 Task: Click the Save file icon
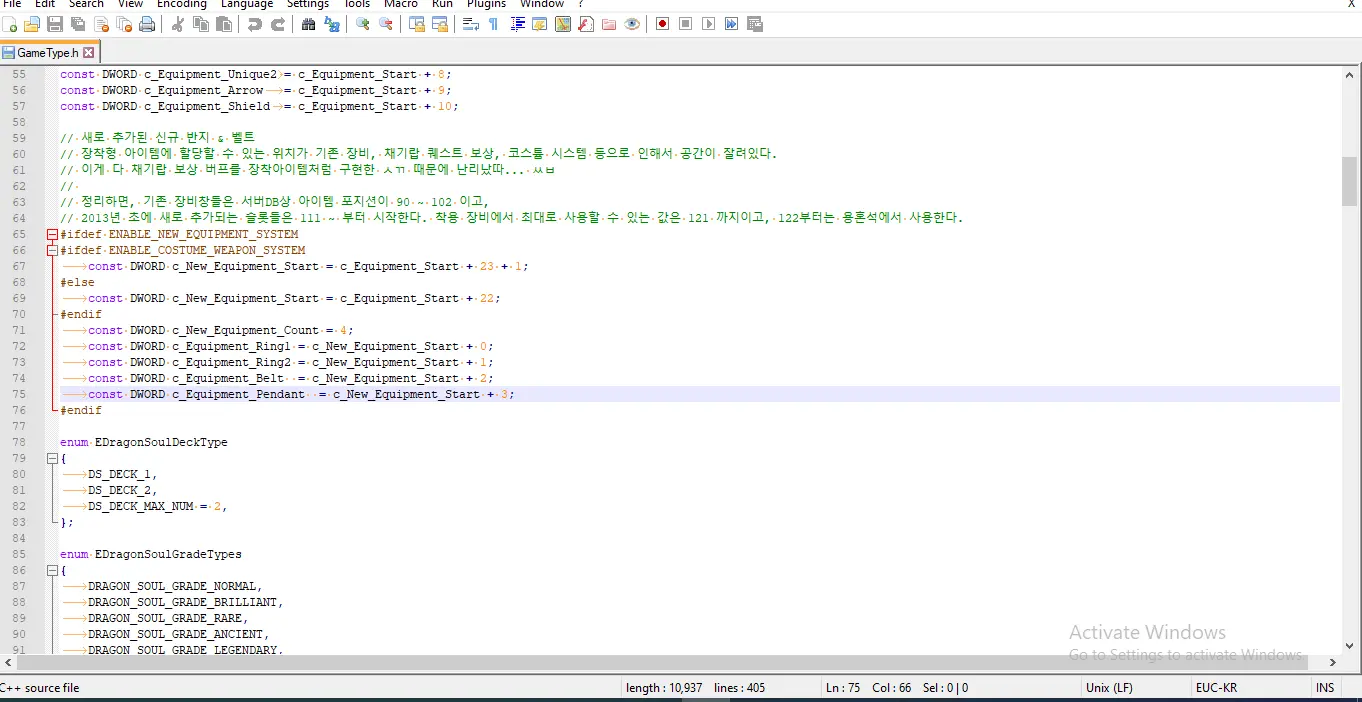point(55,24)
